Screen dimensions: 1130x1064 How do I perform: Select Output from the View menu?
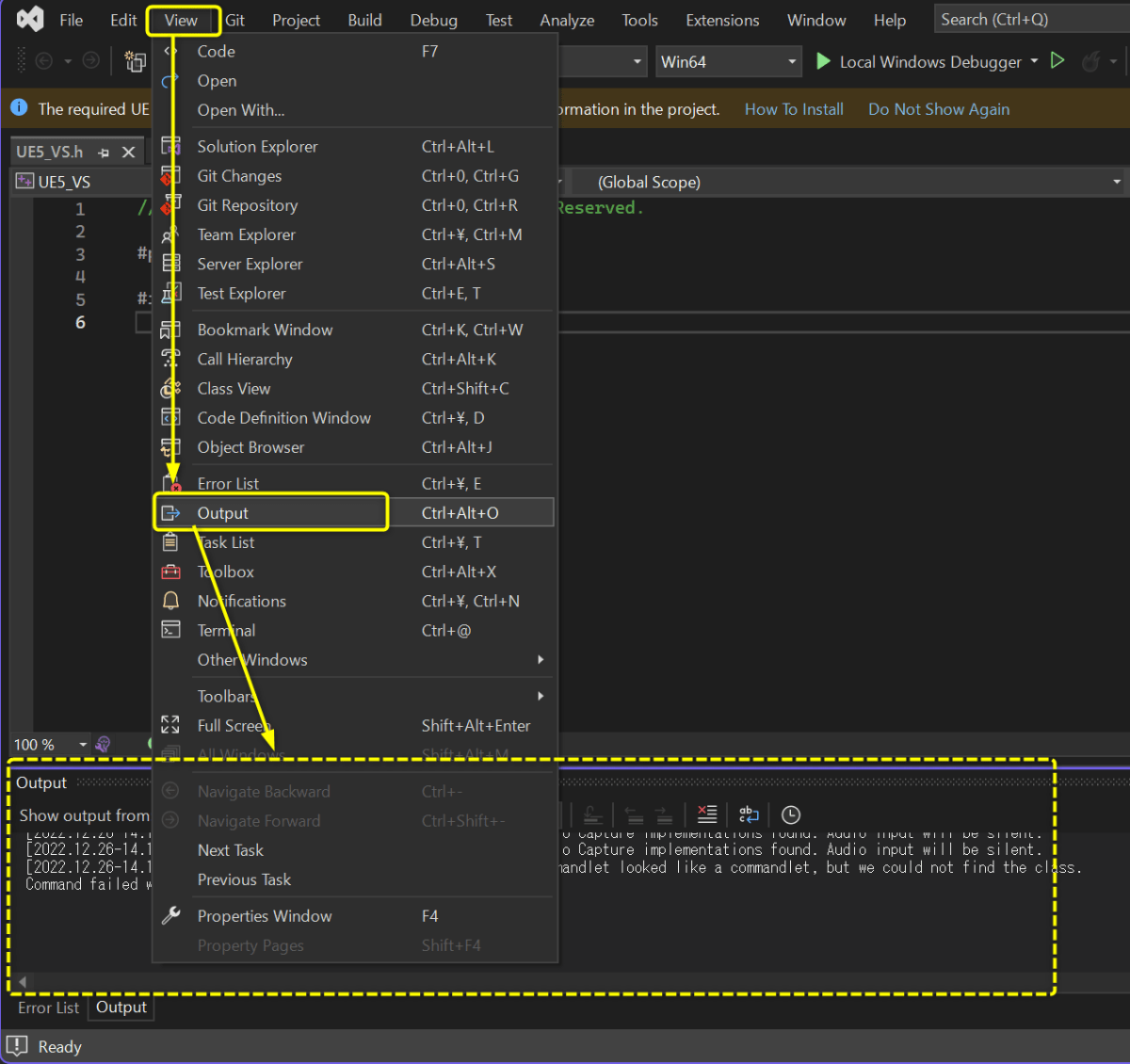(223, 512)
